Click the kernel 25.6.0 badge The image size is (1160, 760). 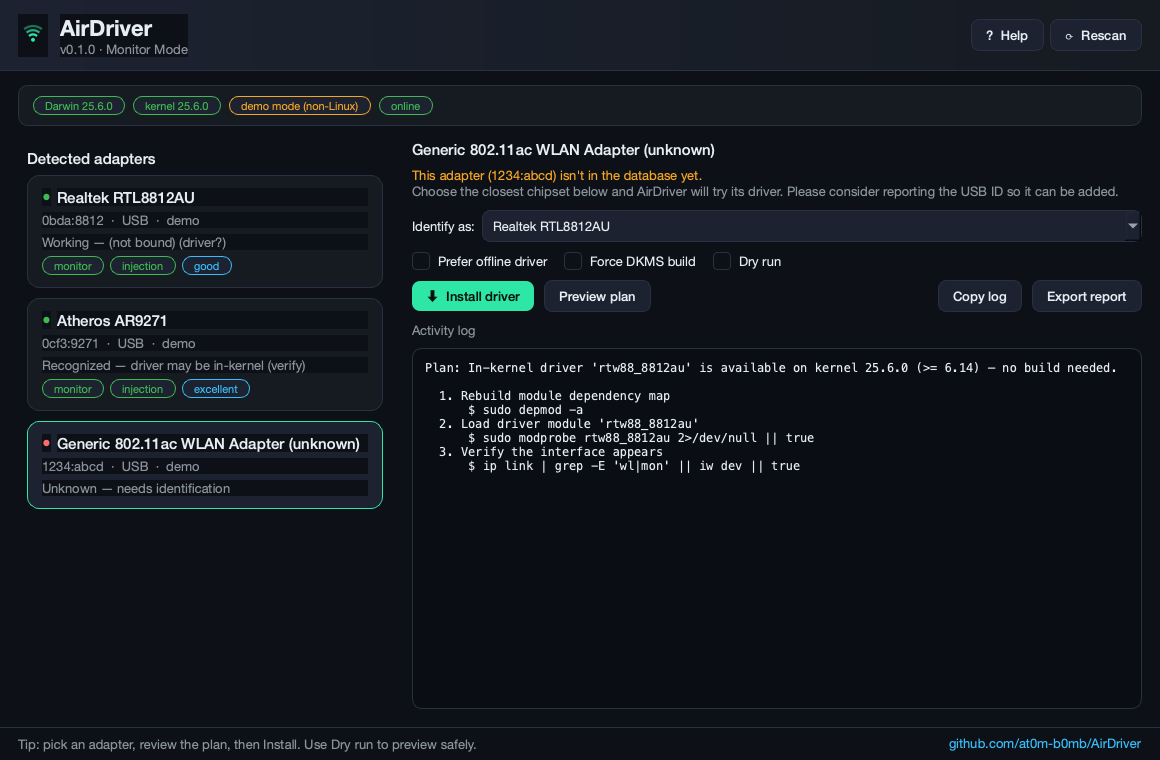177,106
